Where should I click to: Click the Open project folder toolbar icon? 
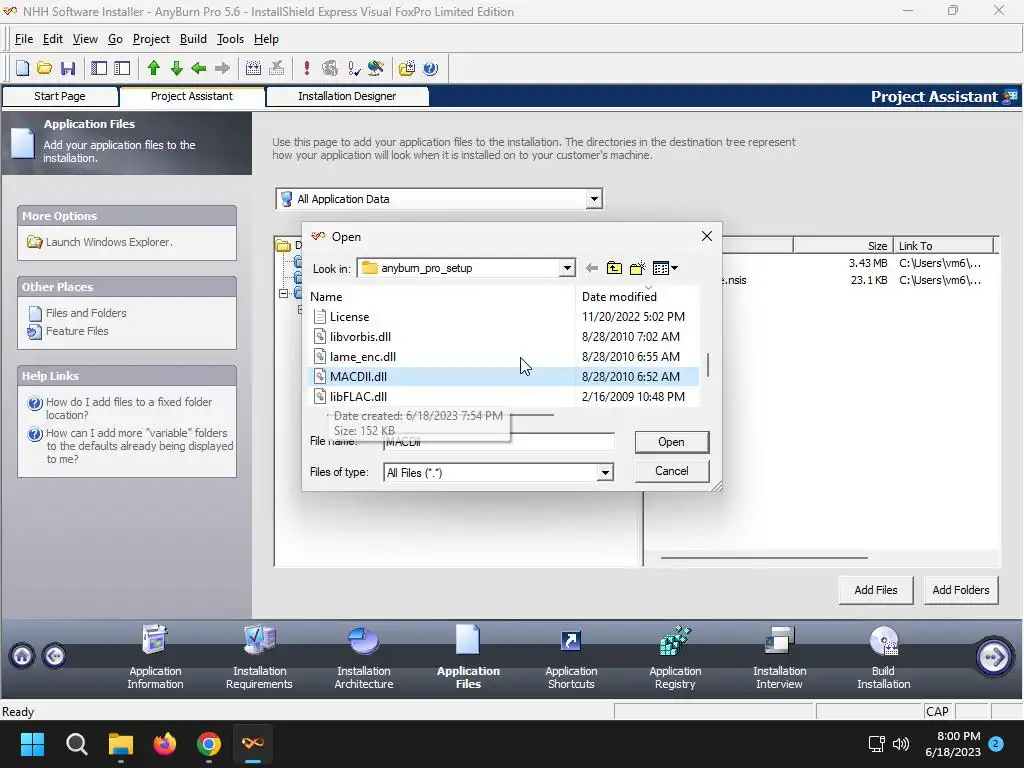[44, 68]
